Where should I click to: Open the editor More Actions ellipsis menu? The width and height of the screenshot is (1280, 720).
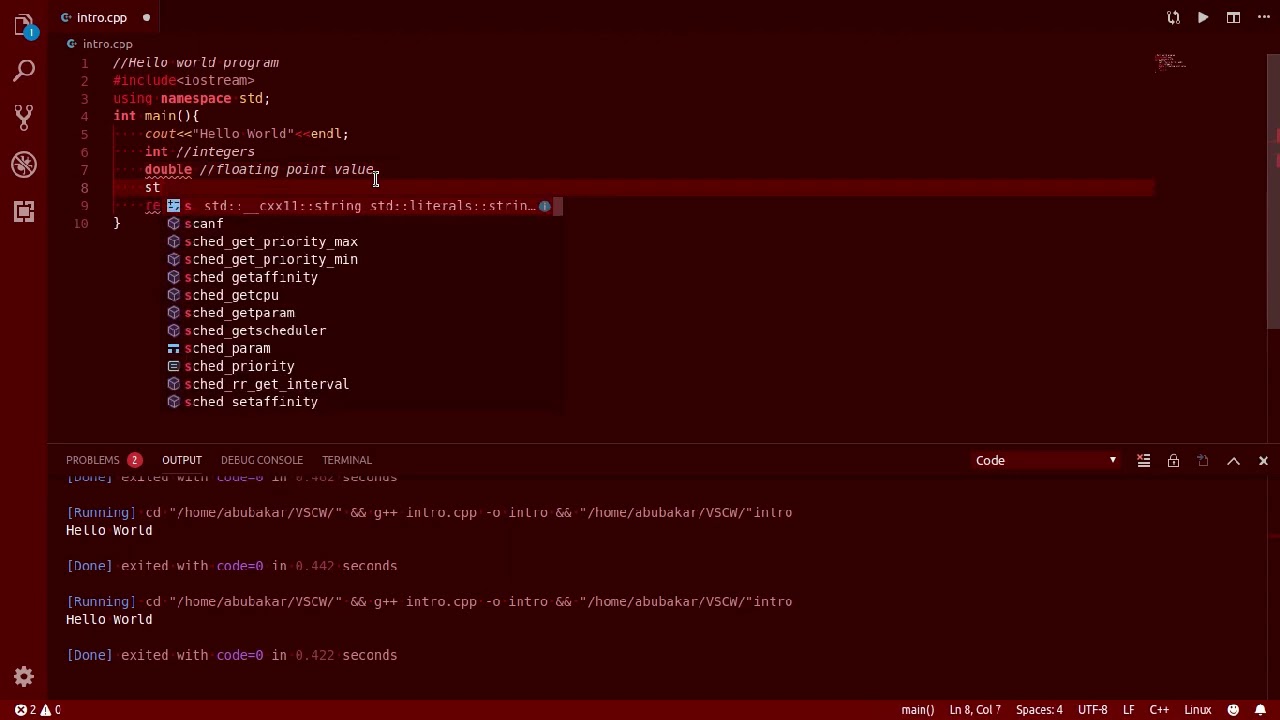1263,17
